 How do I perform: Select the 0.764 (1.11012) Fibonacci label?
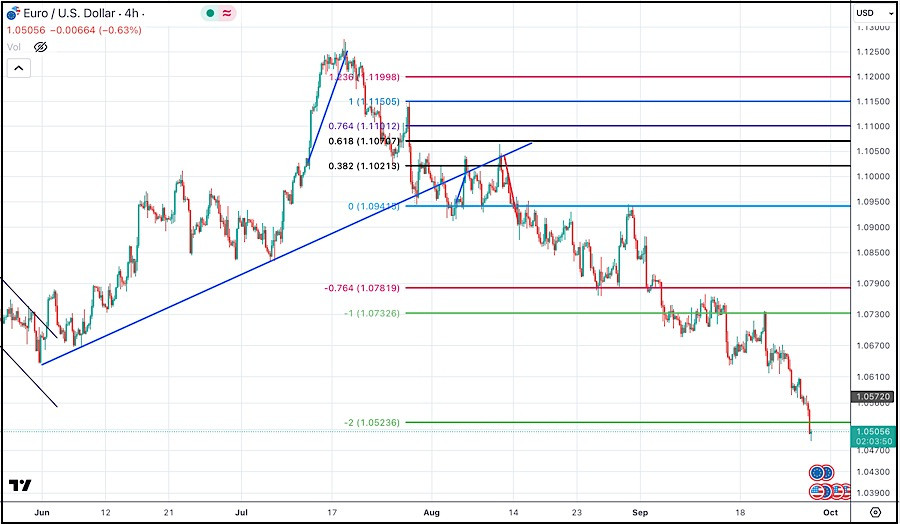coord(364,126)
